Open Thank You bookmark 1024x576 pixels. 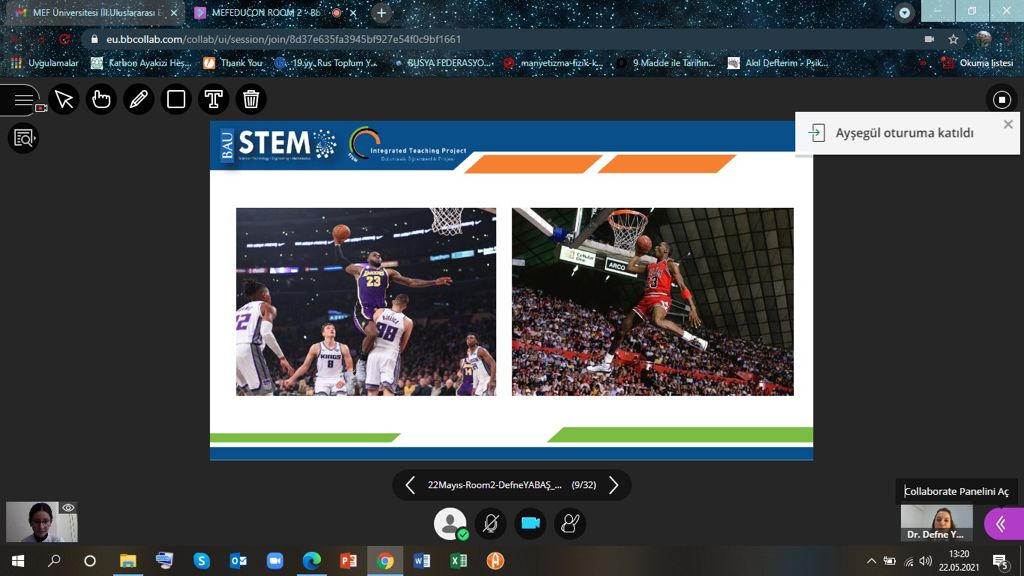[233, 63]
